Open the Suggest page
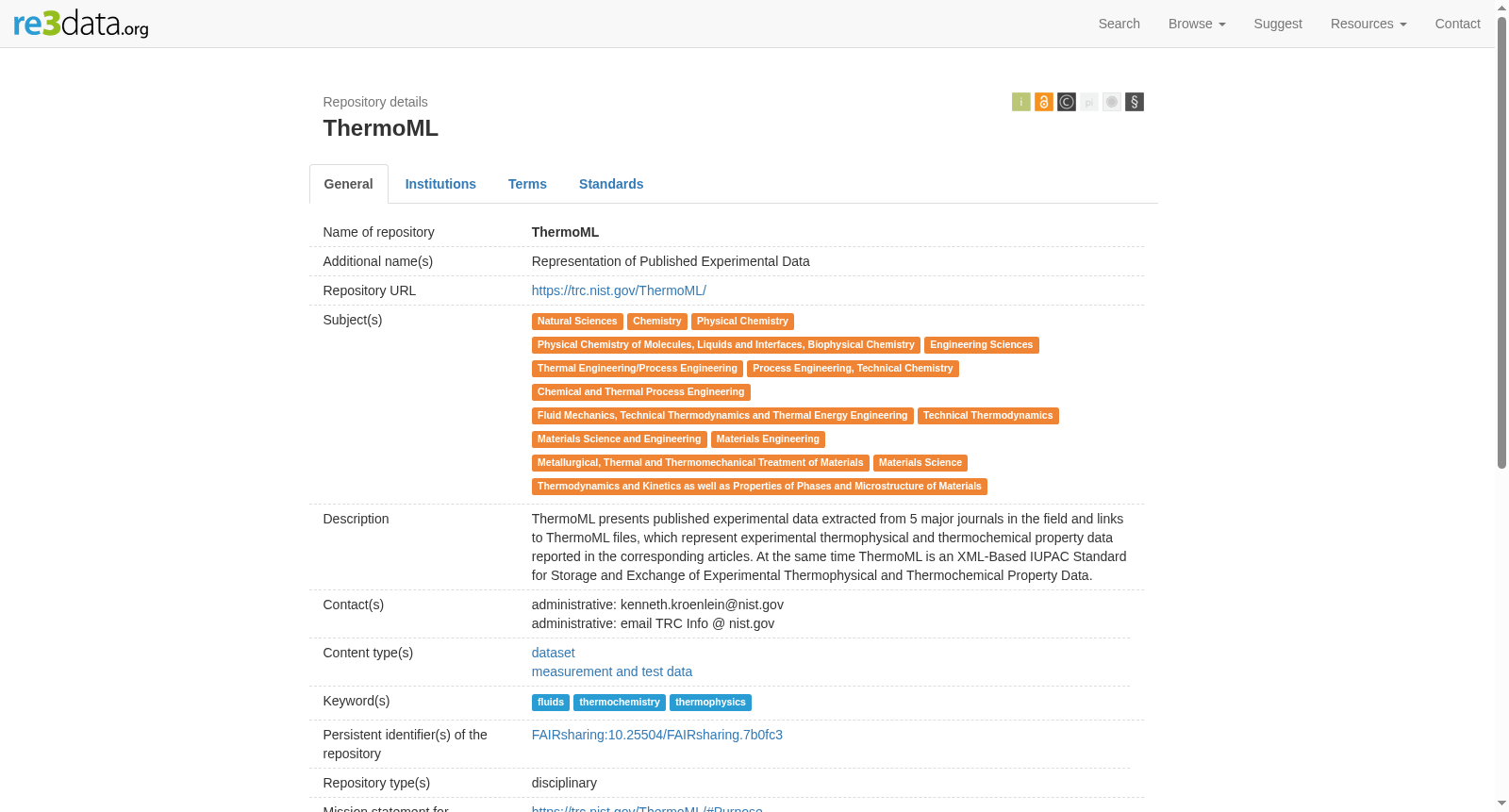 point(1278,24)
